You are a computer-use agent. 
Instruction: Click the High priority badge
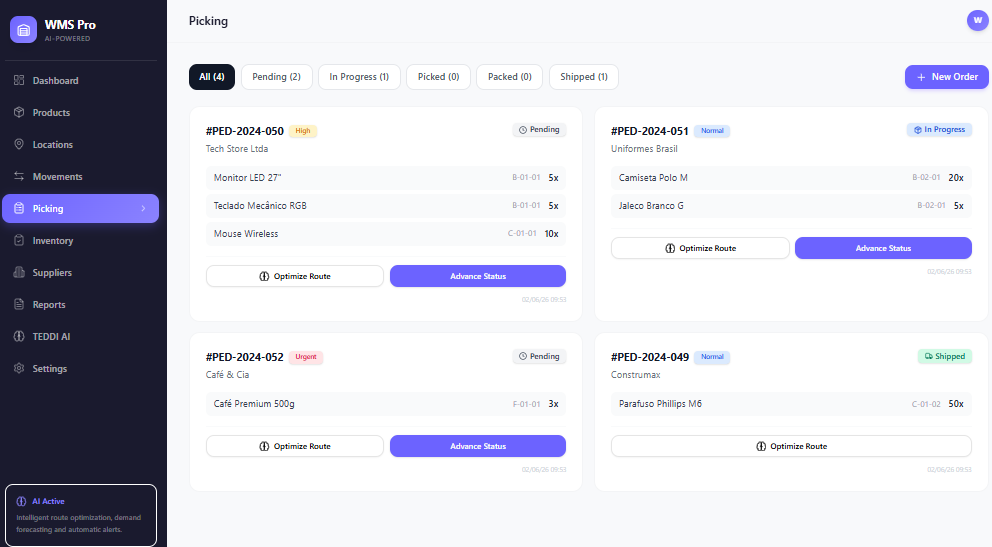coord(303,131)
